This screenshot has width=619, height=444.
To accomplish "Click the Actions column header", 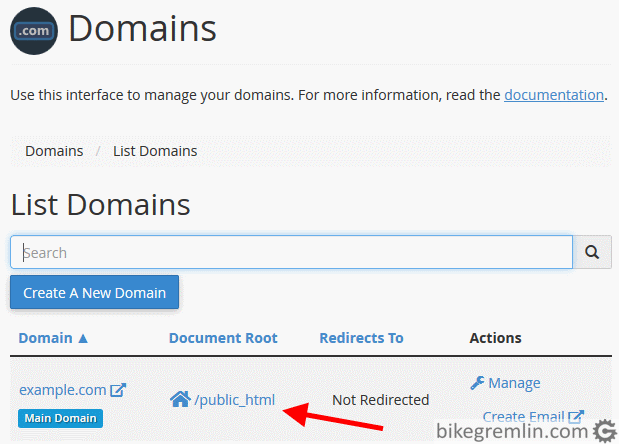I will (495, 338).
